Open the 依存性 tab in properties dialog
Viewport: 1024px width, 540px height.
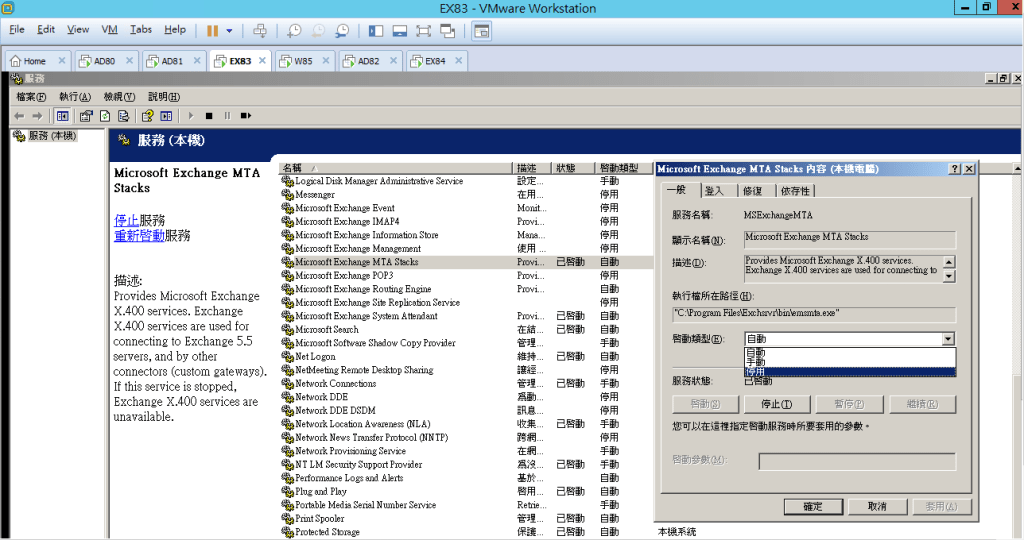click(x=796, y=191)
